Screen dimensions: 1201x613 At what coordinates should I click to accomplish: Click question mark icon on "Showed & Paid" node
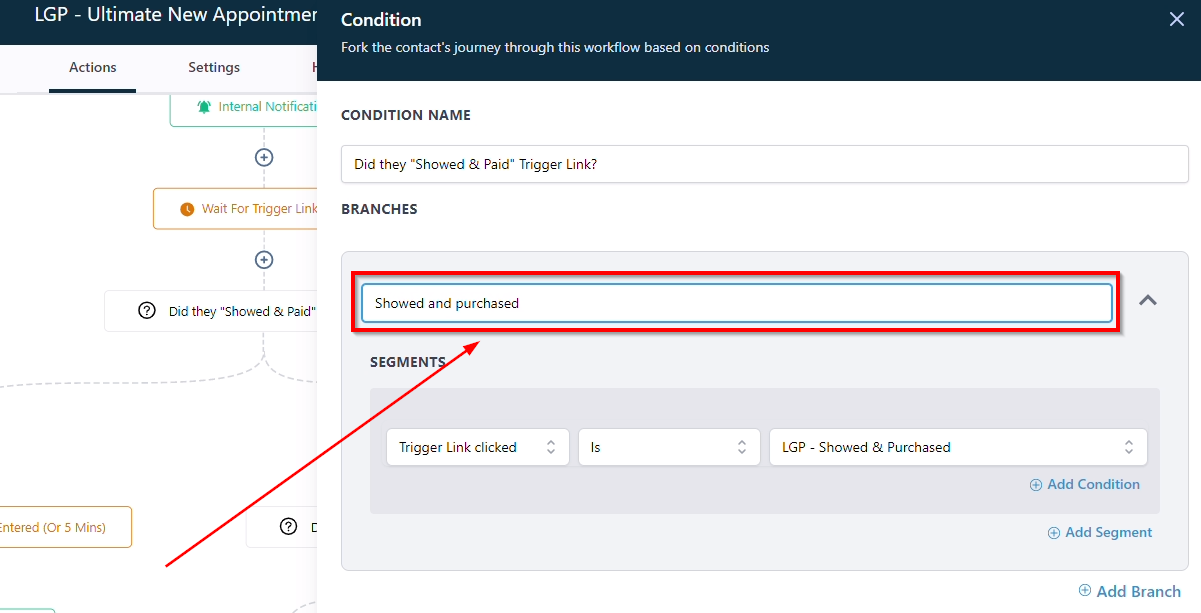[x=147, y=311]
